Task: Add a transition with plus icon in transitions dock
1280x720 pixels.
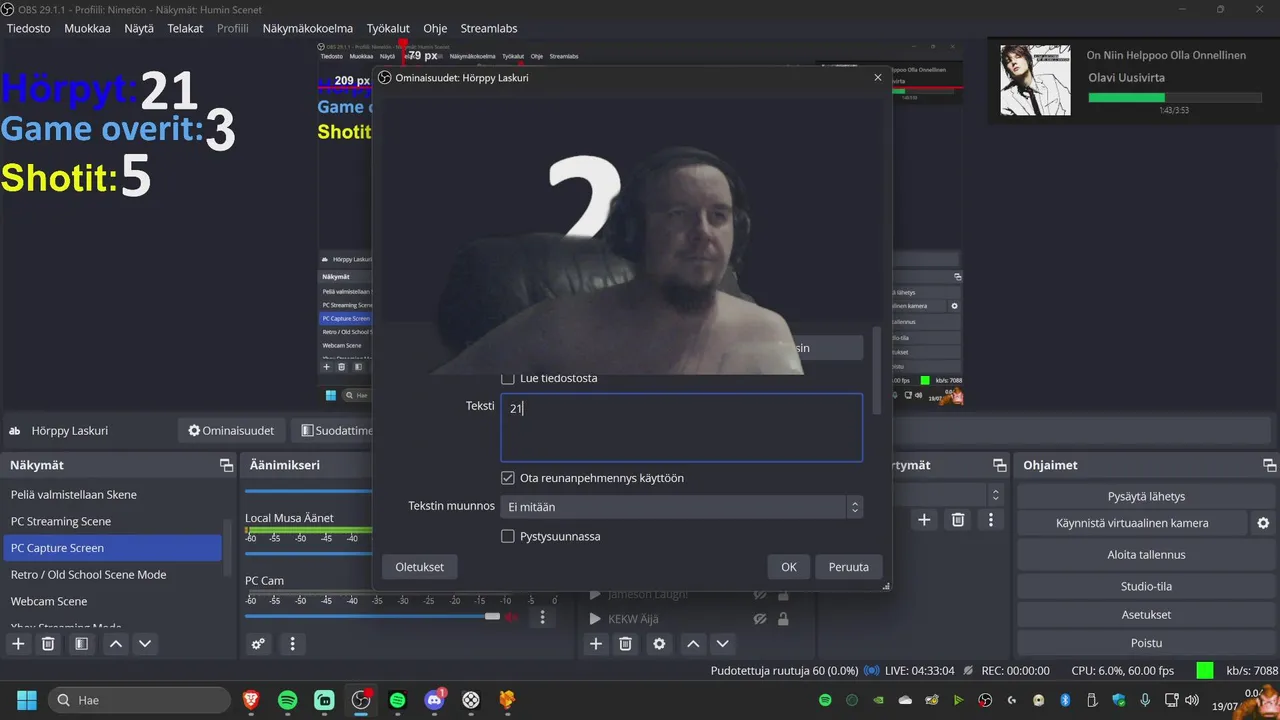Action: pyautogui.click(x=925, y=520)
